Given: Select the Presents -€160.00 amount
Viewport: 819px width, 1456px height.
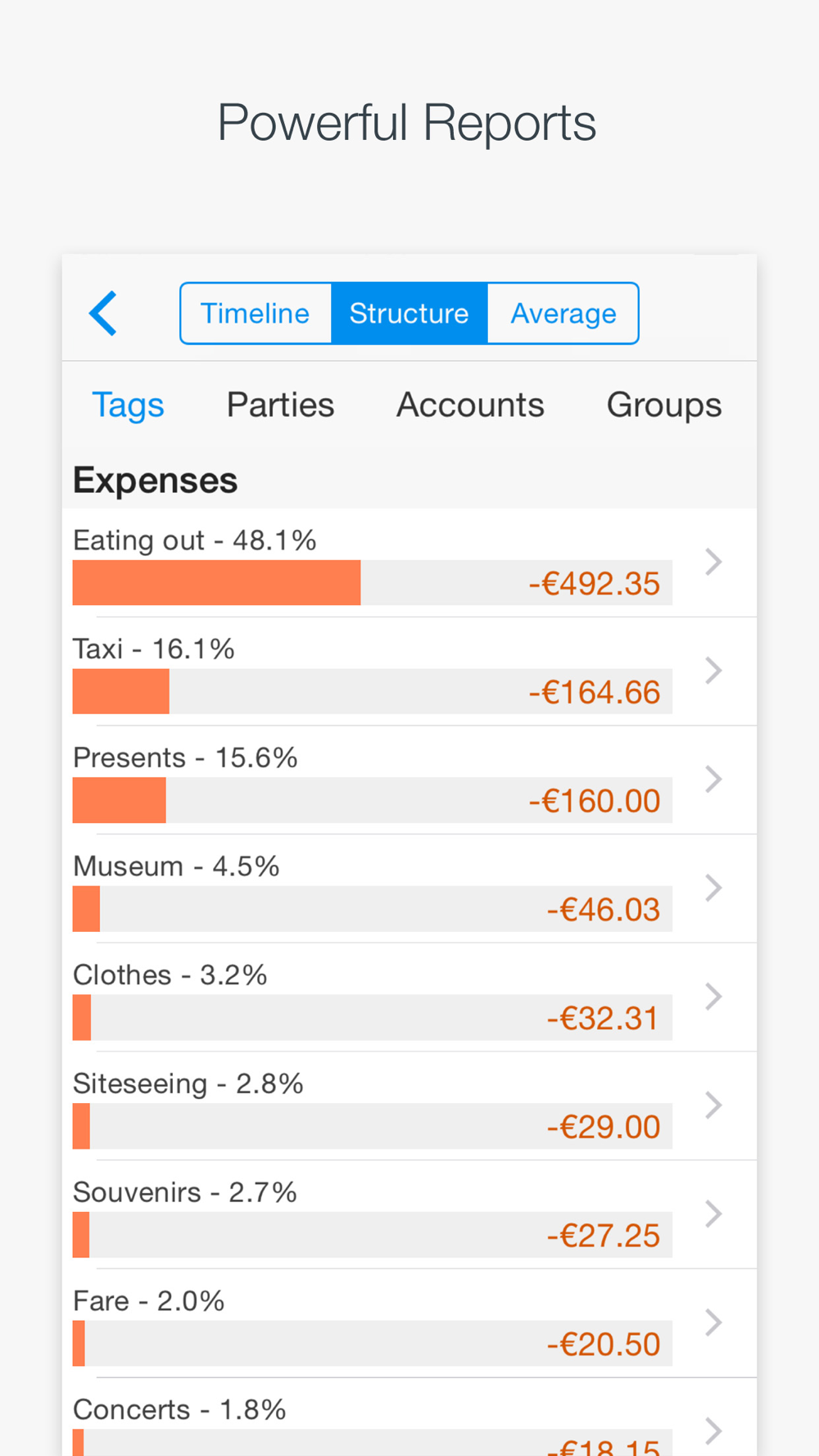Looking at the screenshot, I should [x=594, y=801].
